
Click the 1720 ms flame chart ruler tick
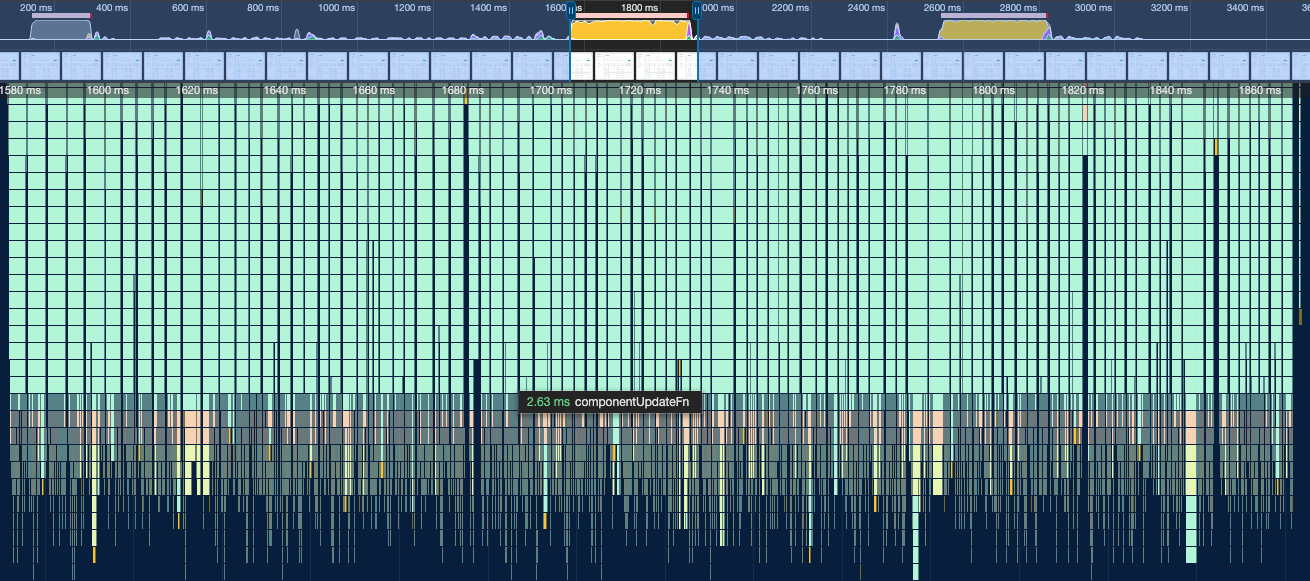coord(638,90)
